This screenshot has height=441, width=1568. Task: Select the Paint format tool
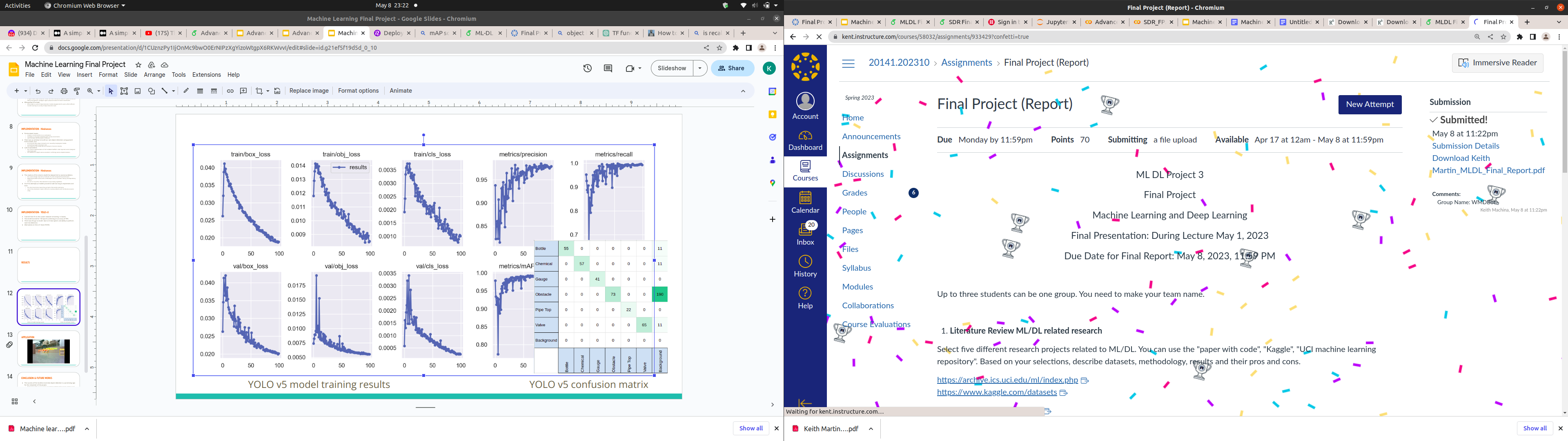[x=77, y=91]
